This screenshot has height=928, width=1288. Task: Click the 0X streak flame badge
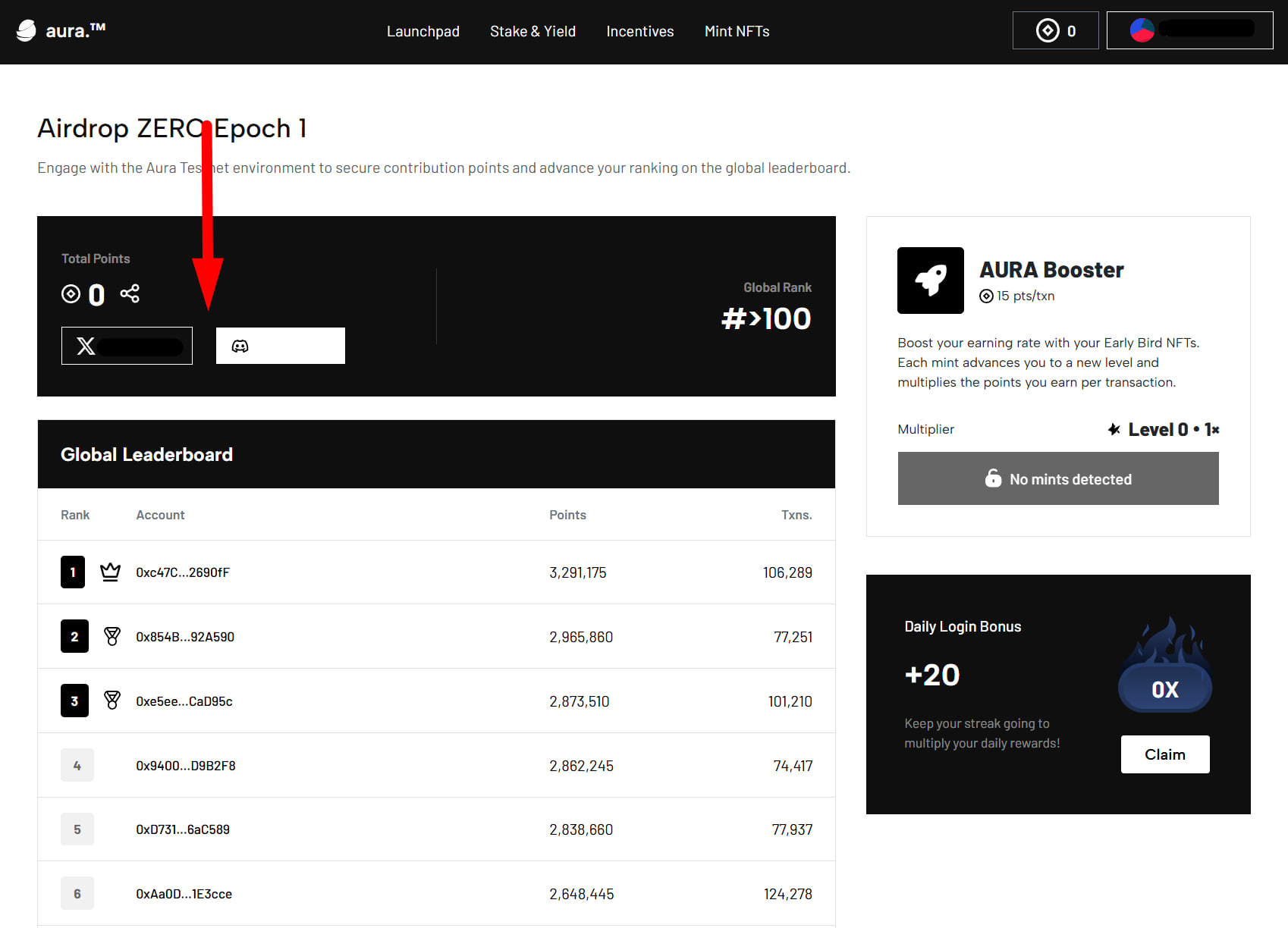[1165, 666]
